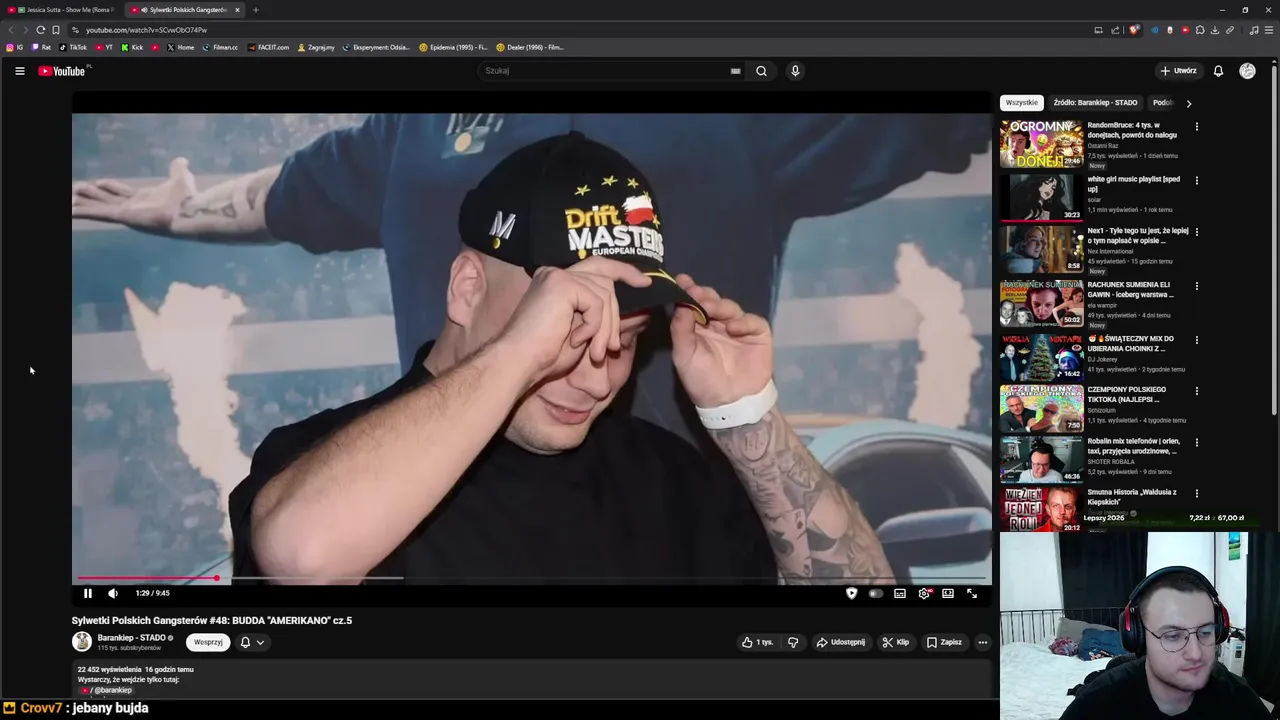Close the Sylwetki Polskich Gangsterów tab
Image resolution: width=1280 pixels, height=720 pixels.
pos(237,10)
